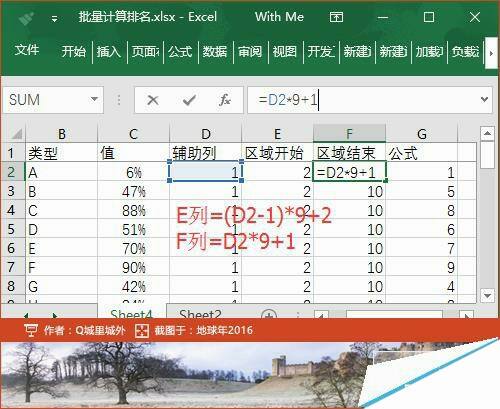
Task: Open the 加载 add-ins ribbon tab
Action: 429,52
